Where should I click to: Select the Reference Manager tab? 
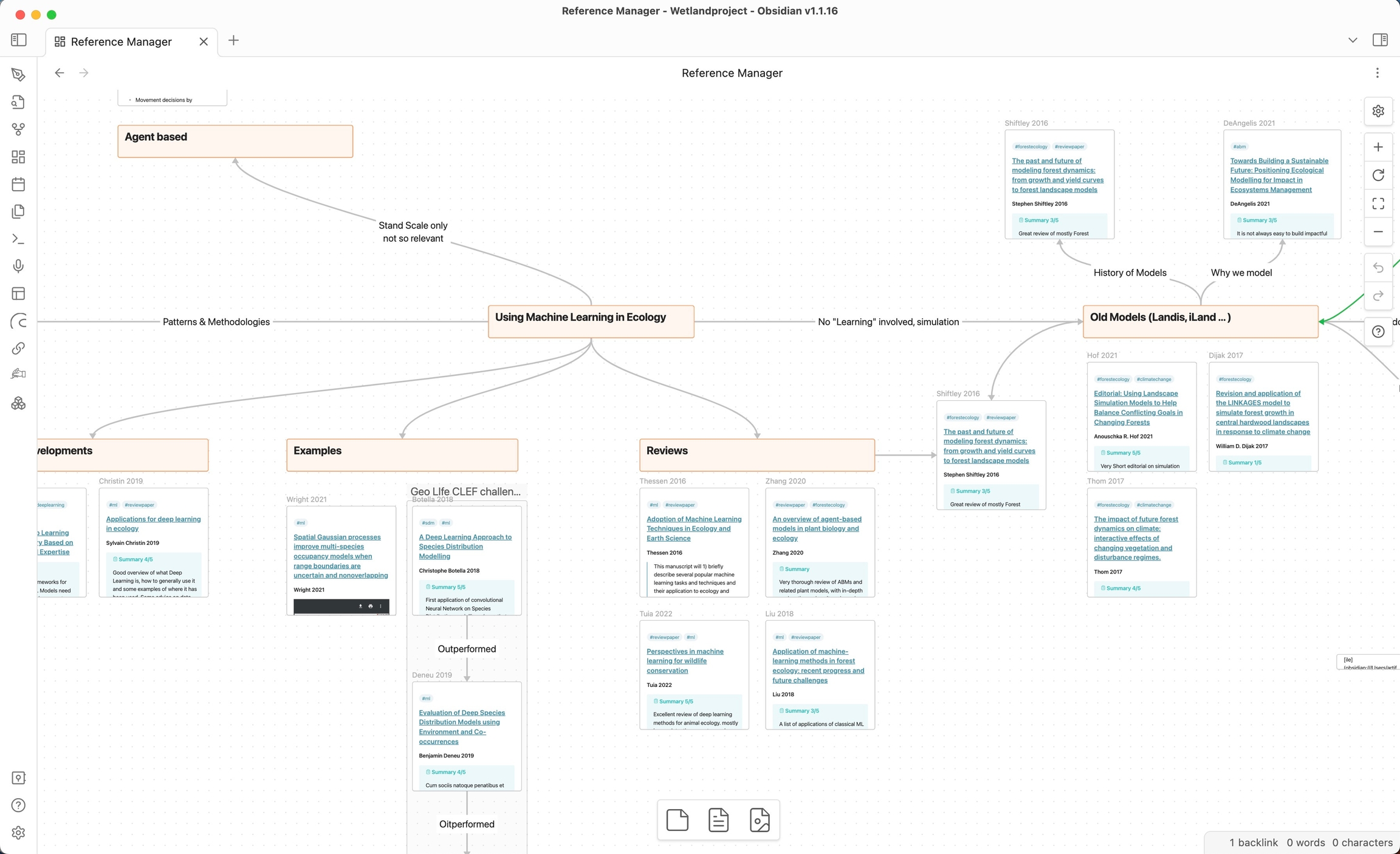122,41
